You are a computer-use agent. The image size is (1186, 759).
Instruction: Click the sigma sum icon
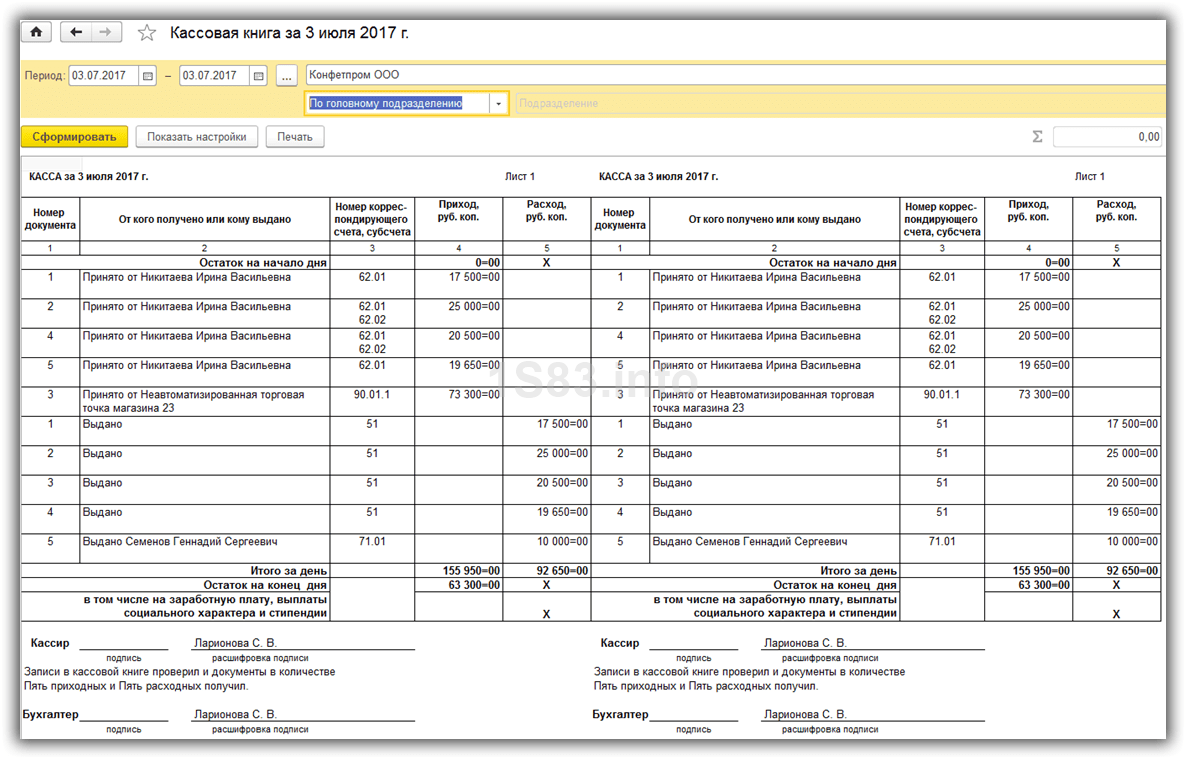click(x=1037, y=137)
